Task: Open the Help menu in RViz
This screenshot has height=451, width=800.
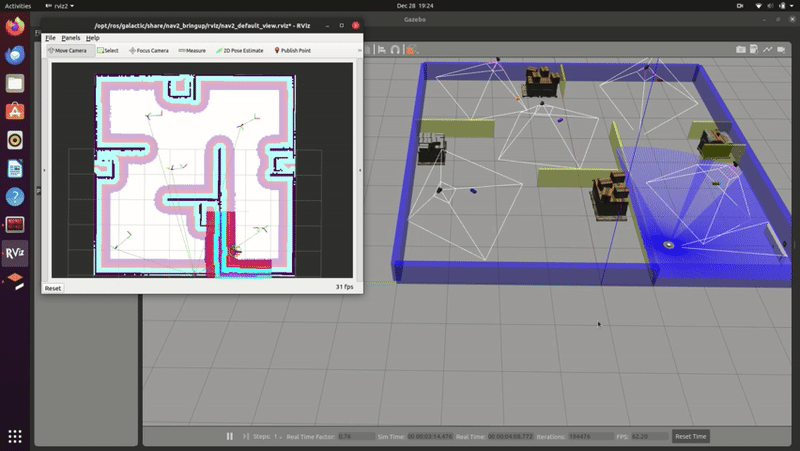Action: 92,38
